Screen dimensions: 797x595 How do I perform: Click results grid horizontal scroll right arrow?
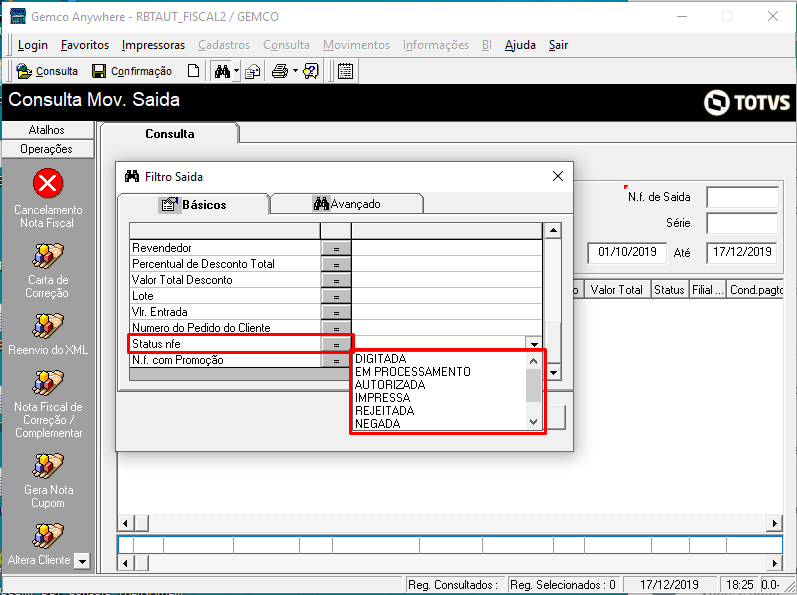pos(774,523)
